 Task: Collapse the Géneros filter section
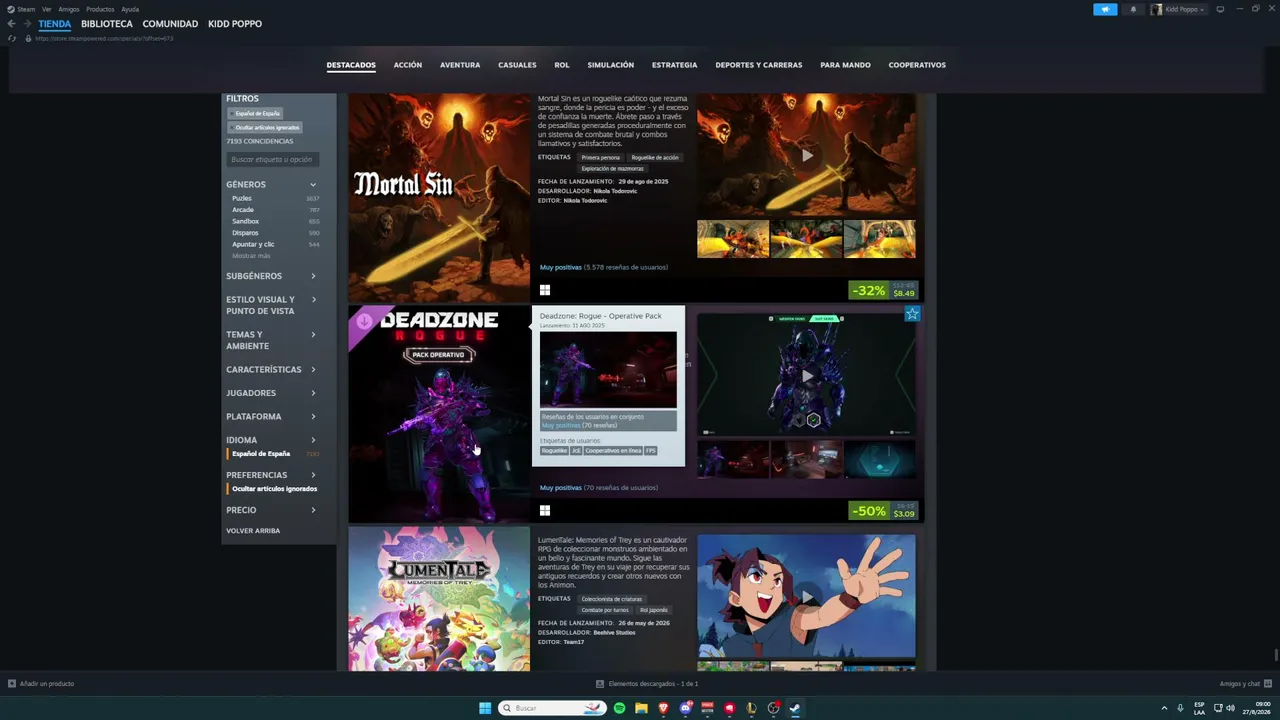pyautogui.click(x=271, y=184)
